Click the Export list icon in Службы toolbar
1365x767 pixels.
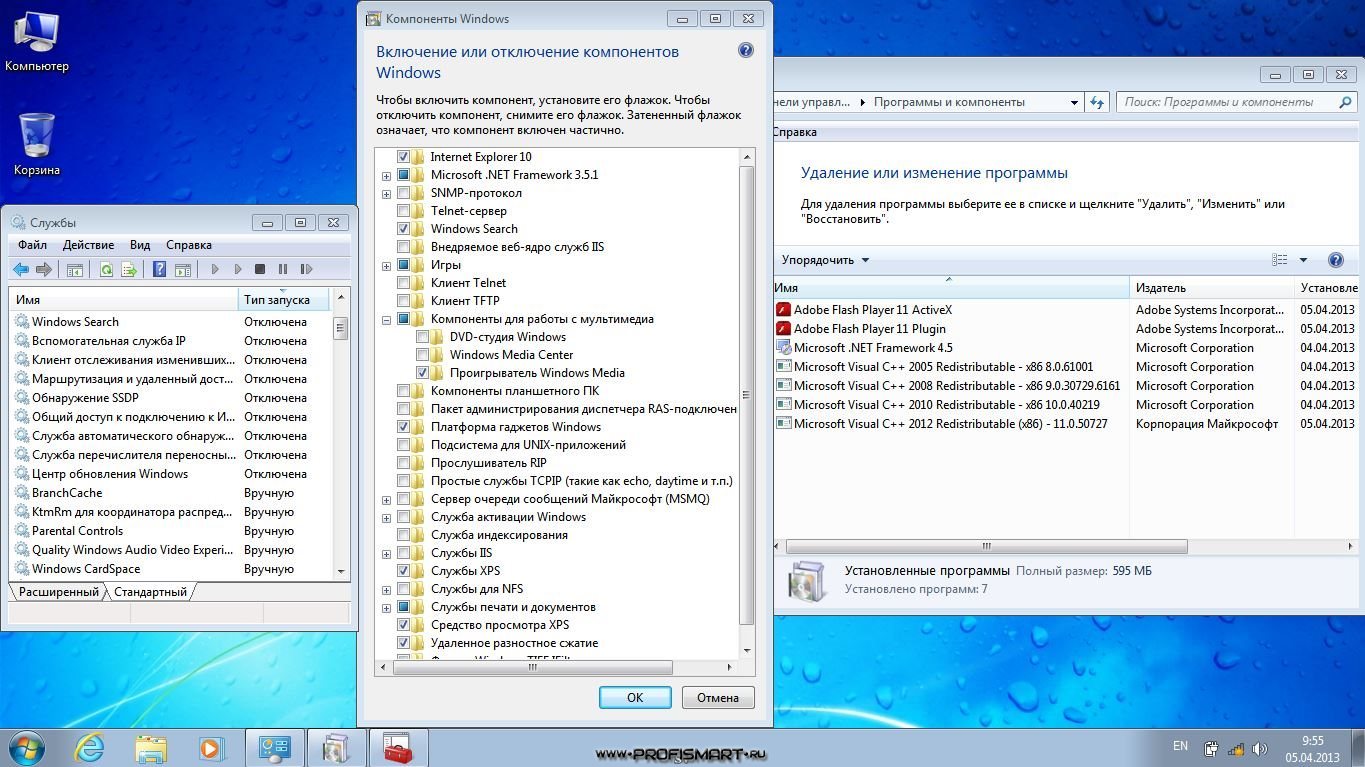(x=129, y=269)
